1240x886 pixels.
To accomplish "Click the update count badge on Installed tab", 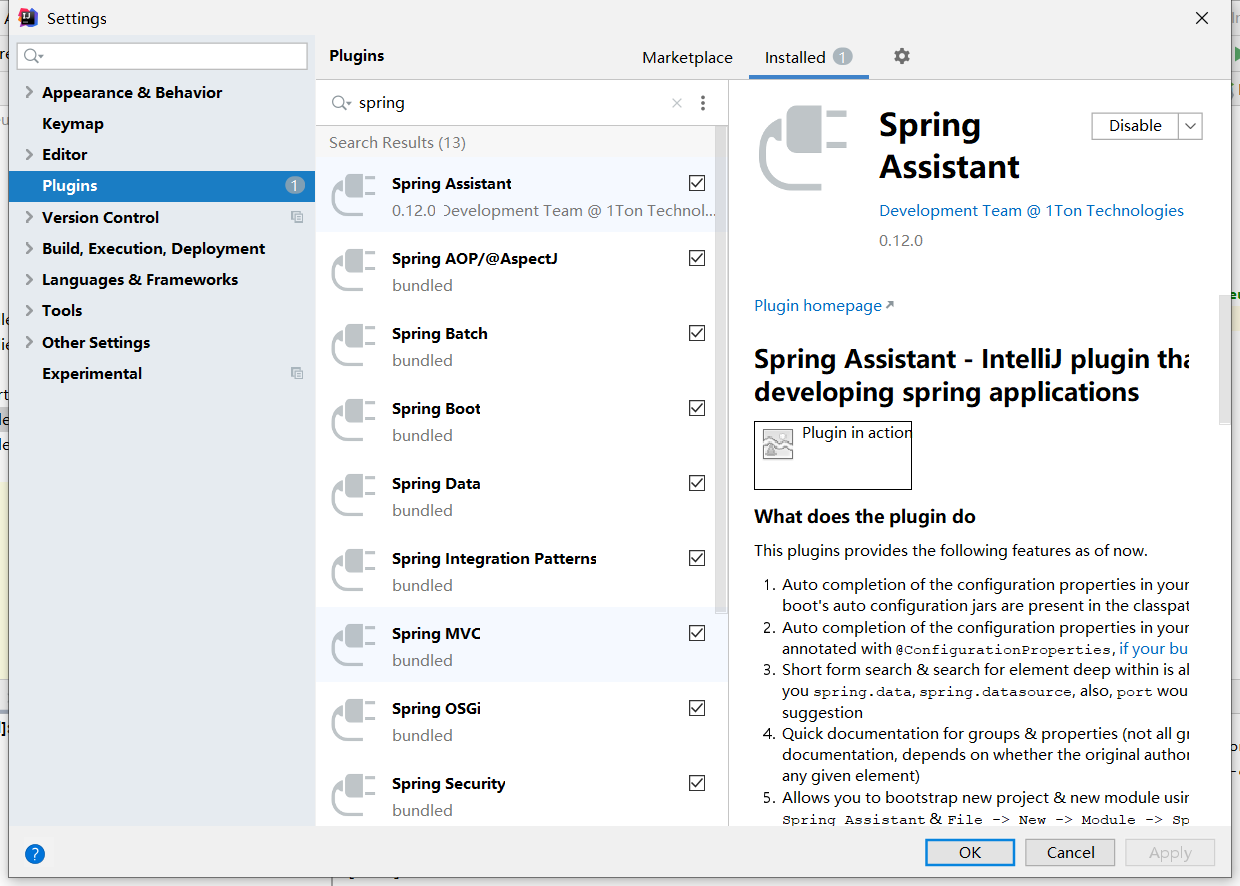I will (x=843, y=57).
